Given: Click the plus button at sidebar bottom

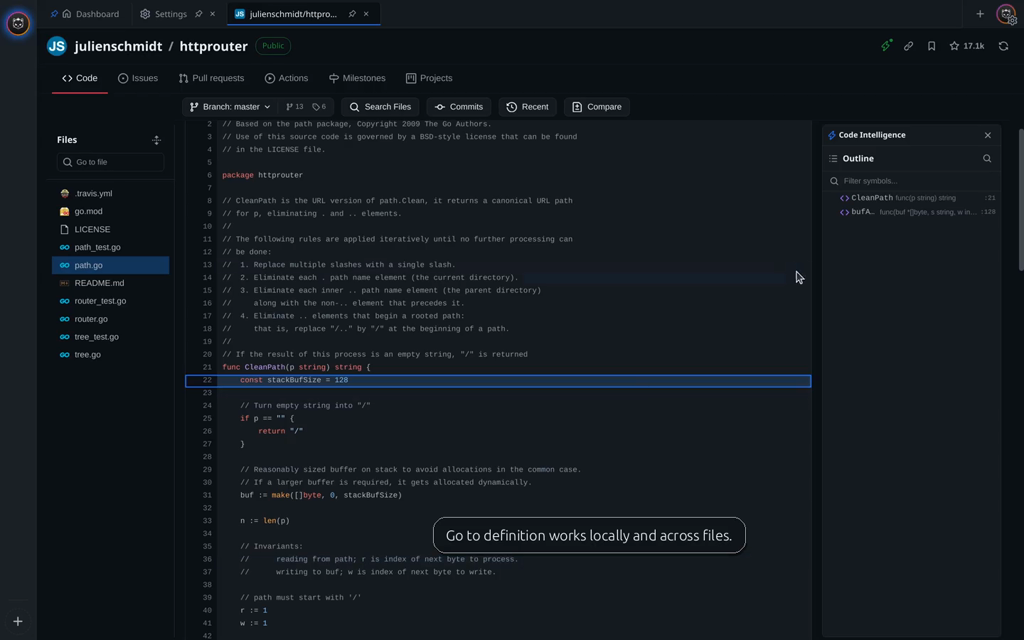Looking at the screenshot, I should pyautogui.click(x=18, y=621).
